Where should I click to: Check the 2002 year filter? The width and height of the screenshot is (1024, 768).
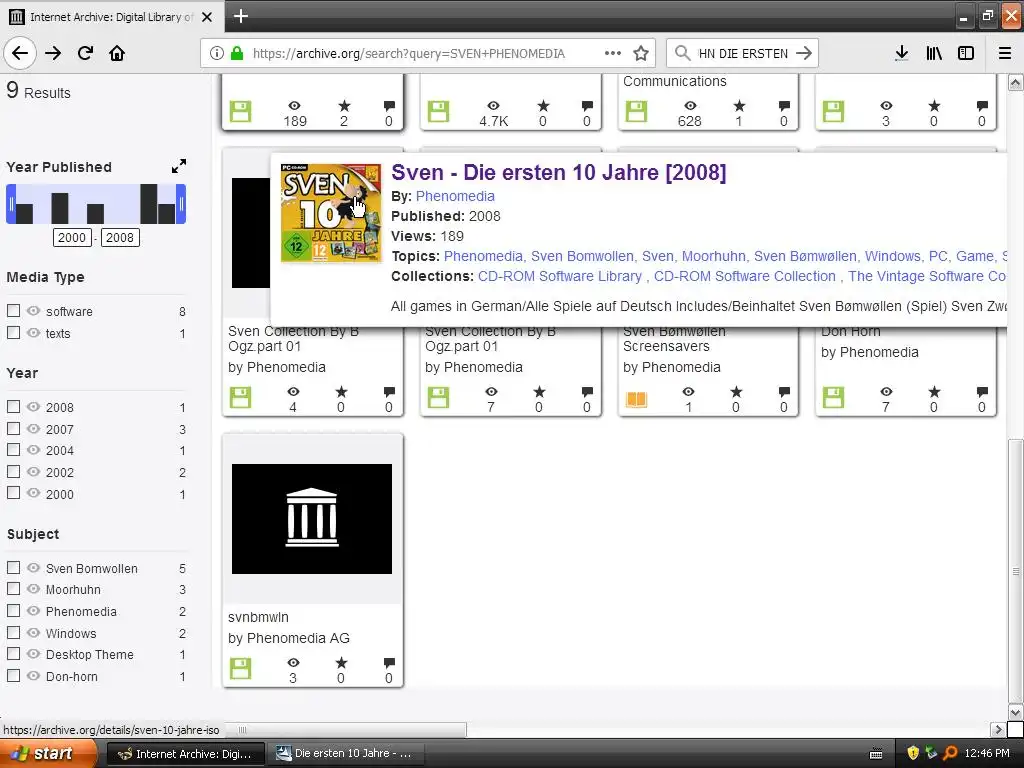click(x=13, y=471)
